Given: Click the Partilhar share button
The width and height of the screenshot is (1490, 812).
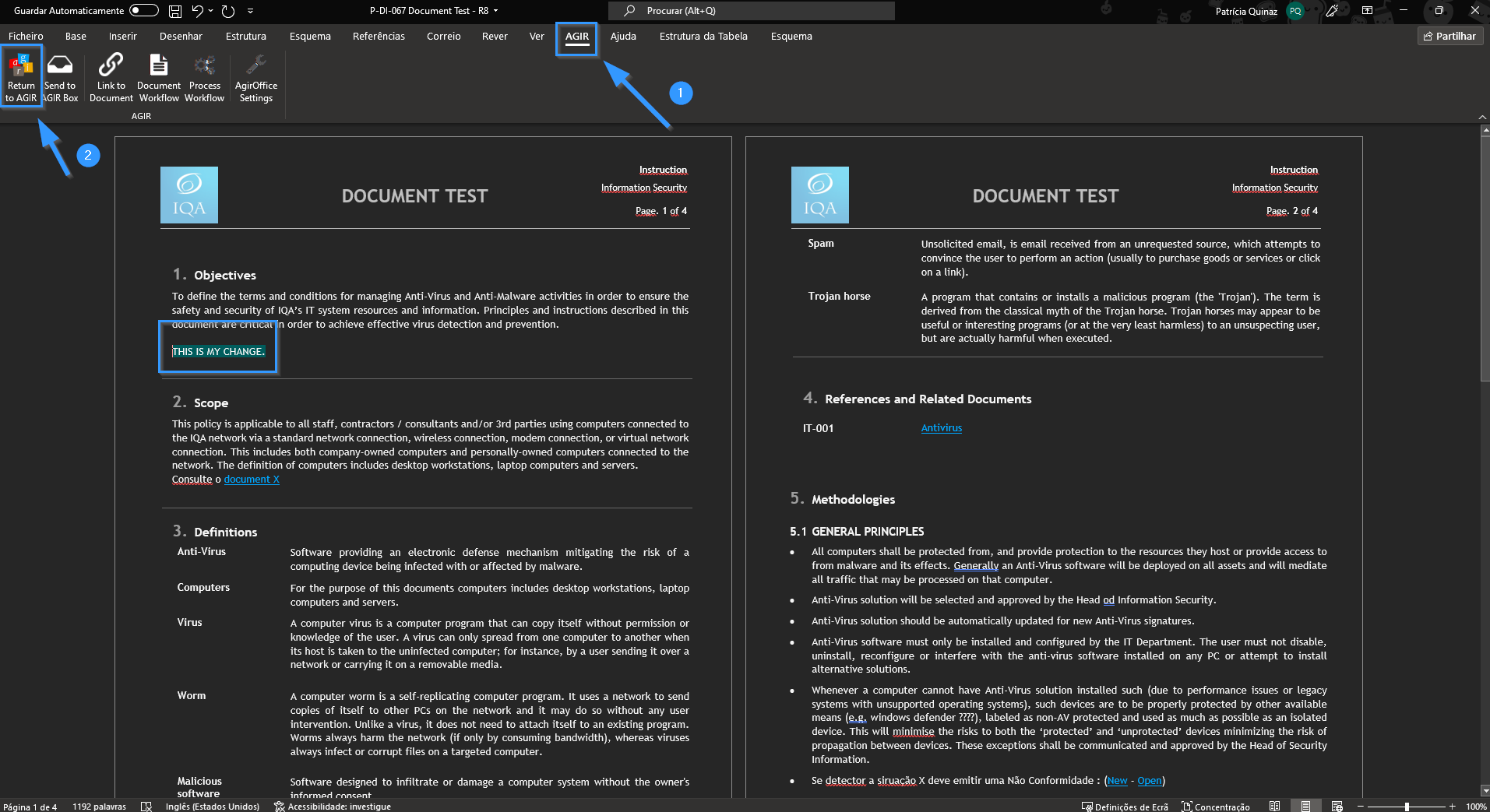Looking at the screenshot, I should [x=1450, y=36].
